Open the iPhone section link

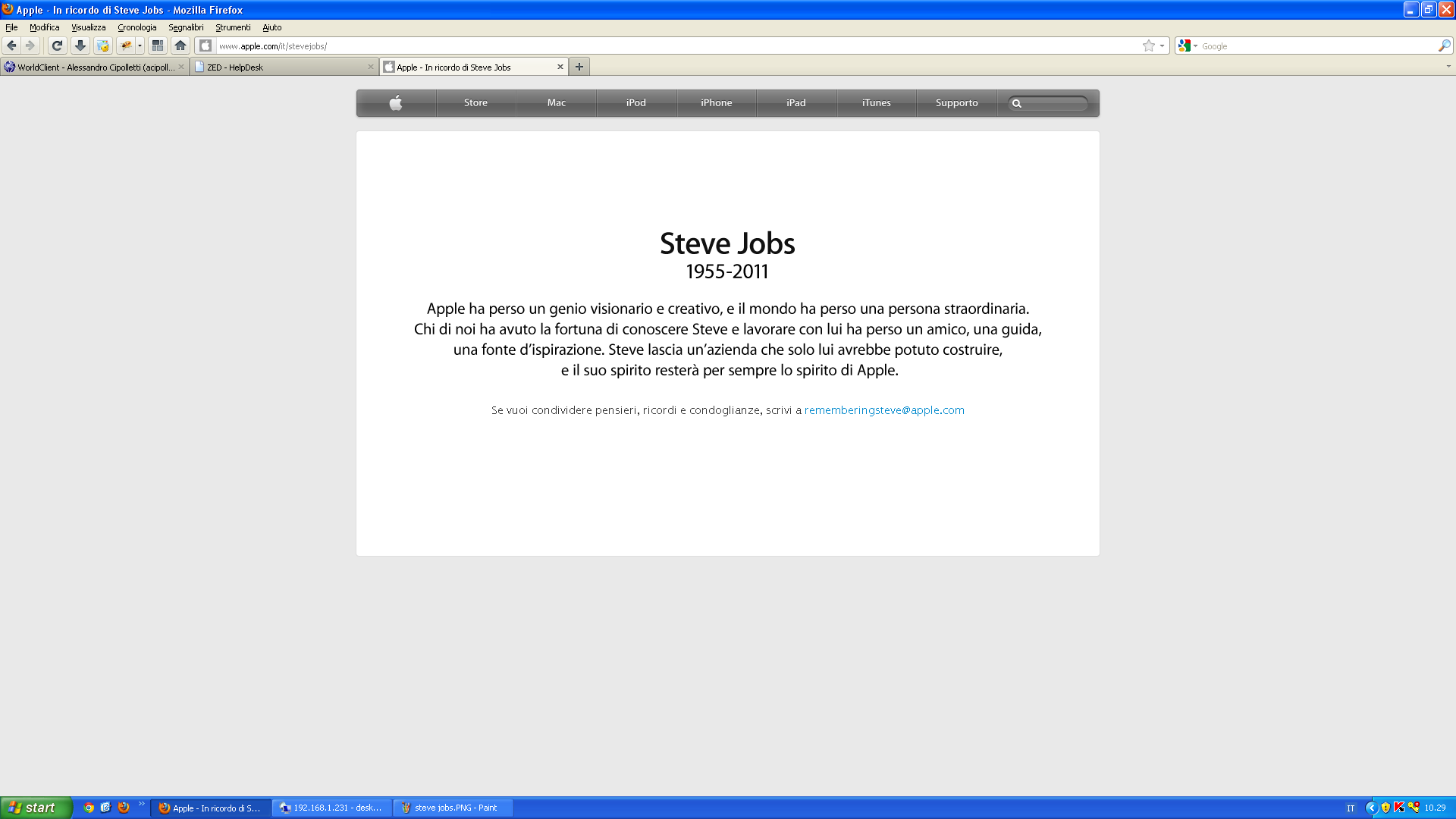click(x=716, y=103)
